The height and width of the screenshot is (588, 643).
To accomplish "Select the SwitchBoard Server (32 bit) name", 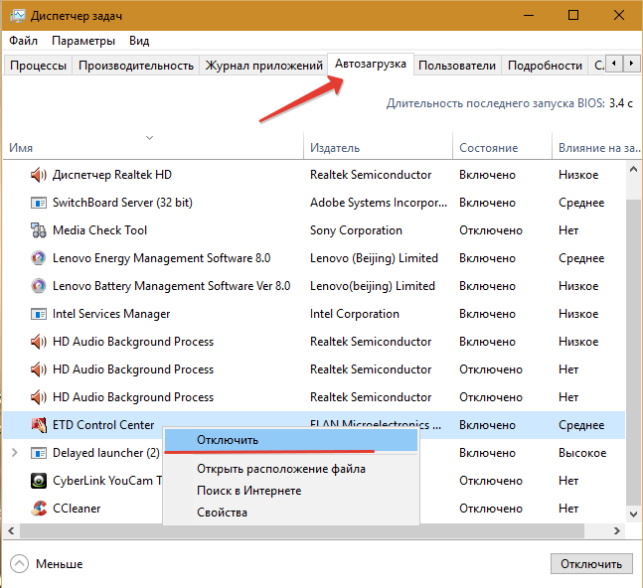I will 122,203.
